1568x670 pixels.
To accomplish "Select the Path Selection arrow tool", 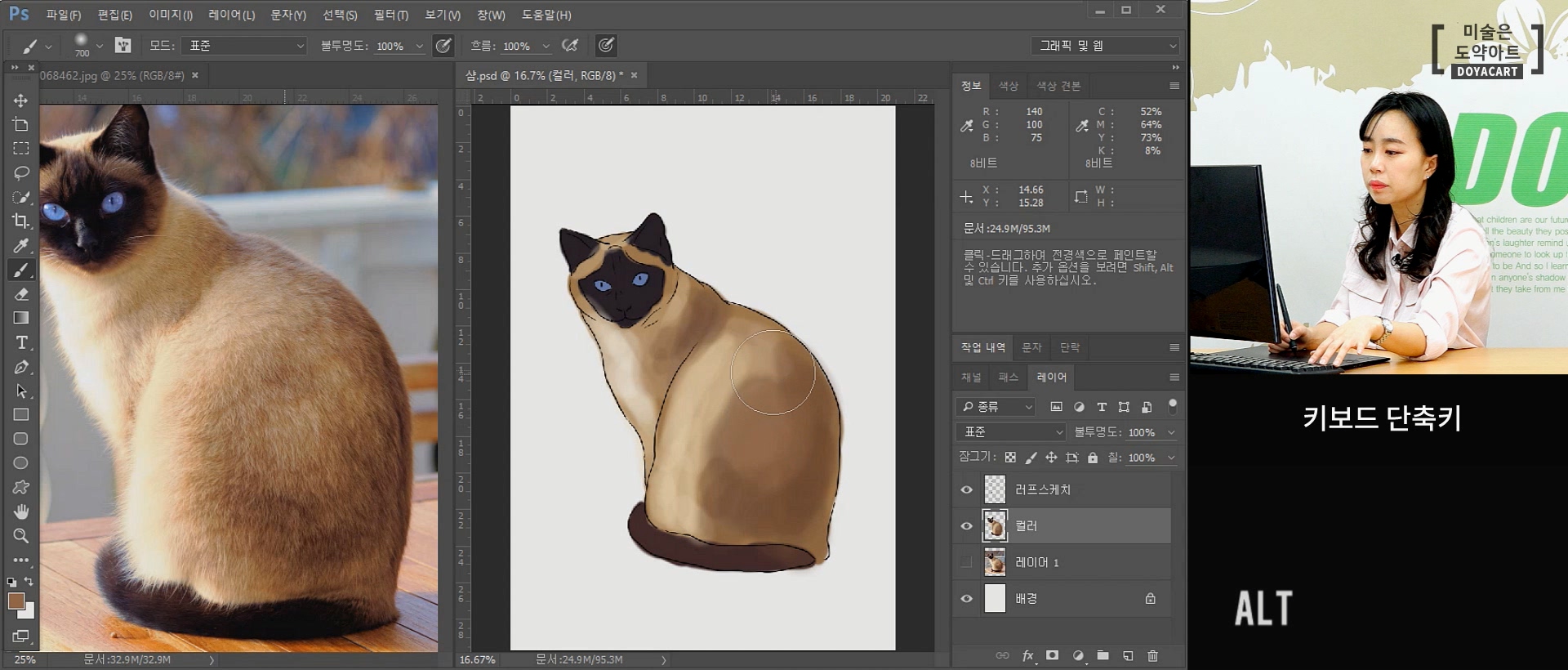I will [x=21, y=391].
